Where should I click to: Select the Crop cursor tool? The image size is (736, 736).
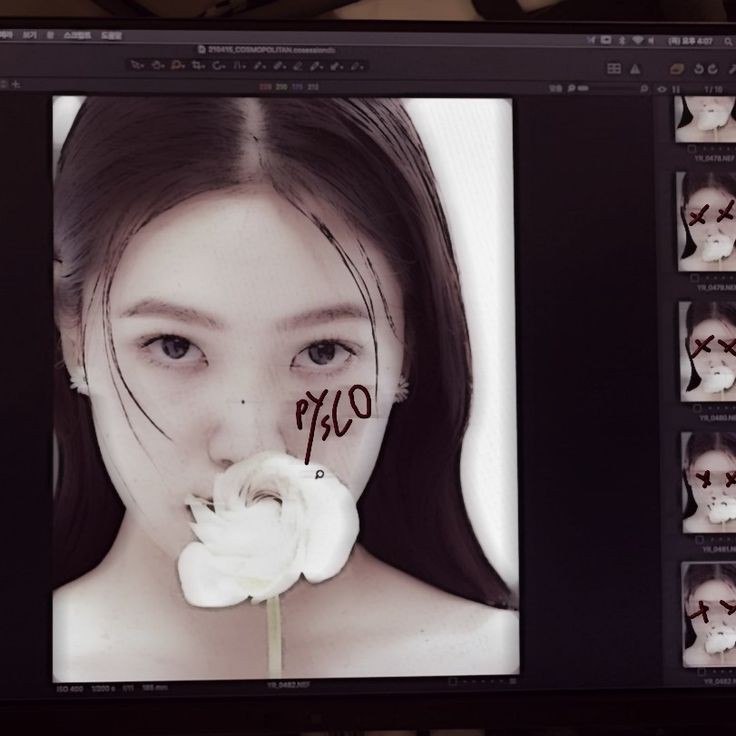(198, 66)
